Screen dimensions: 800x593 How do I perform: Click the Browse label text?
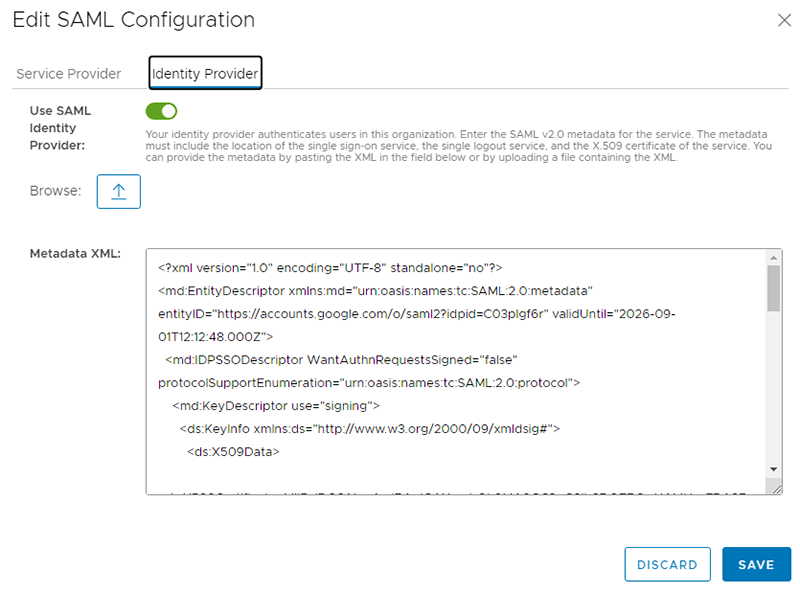coord(55,191)
